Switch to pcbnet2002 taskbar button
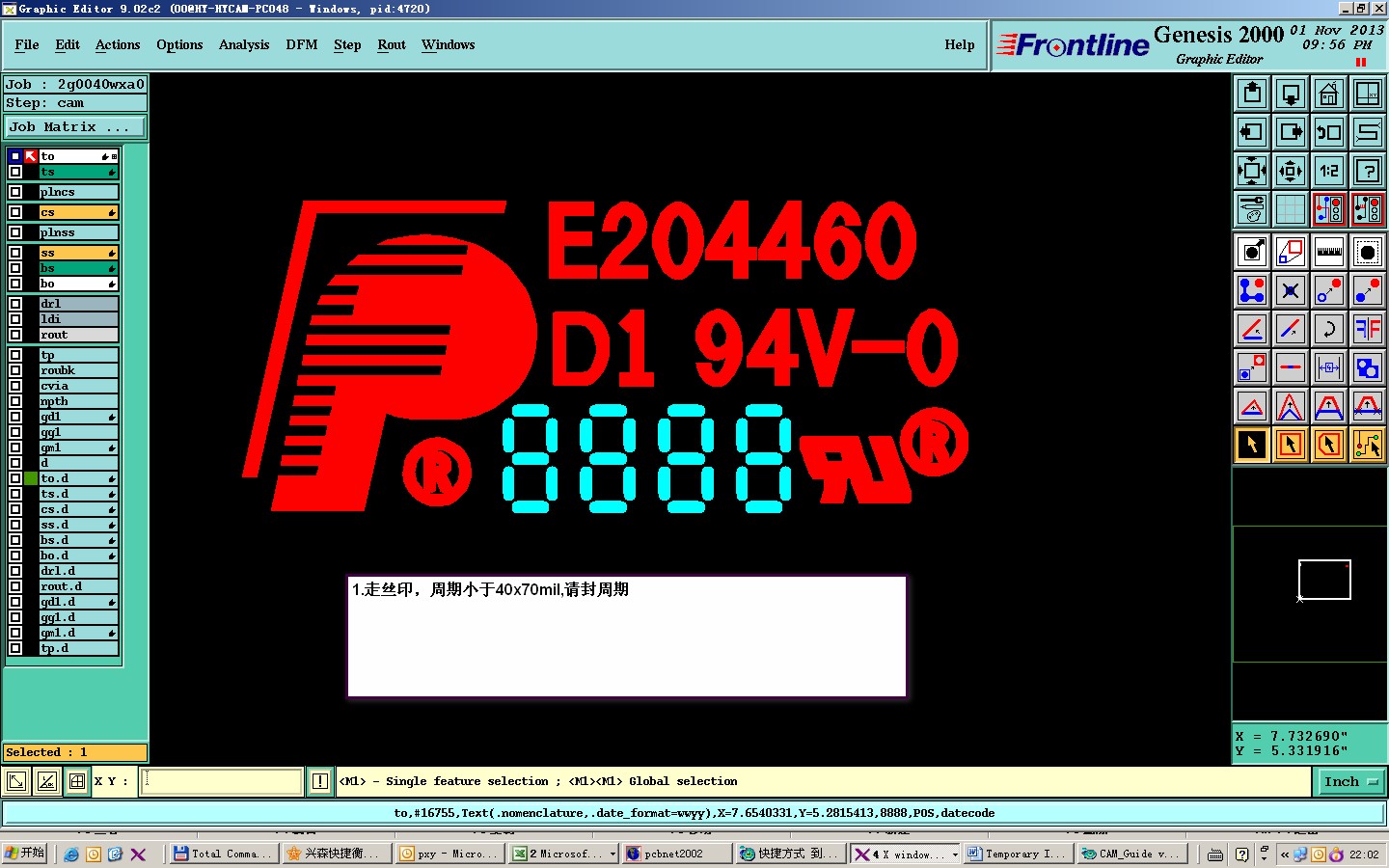The height and width of the screenshot is (868, 1389). click(675, 854)
